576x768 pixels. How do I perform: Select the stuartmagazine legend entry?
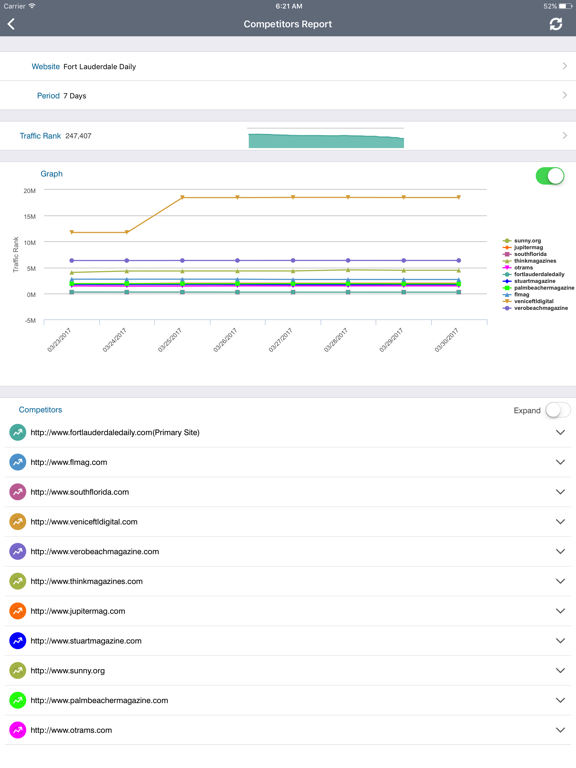click(529, 281)
